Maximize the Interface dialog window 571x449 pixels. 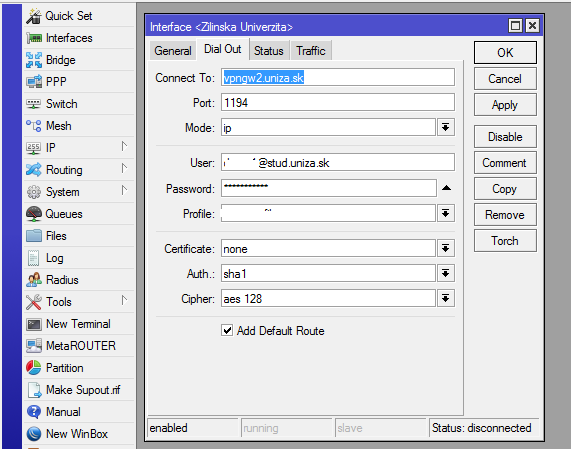pyautogui.click(x=515, y=26)
